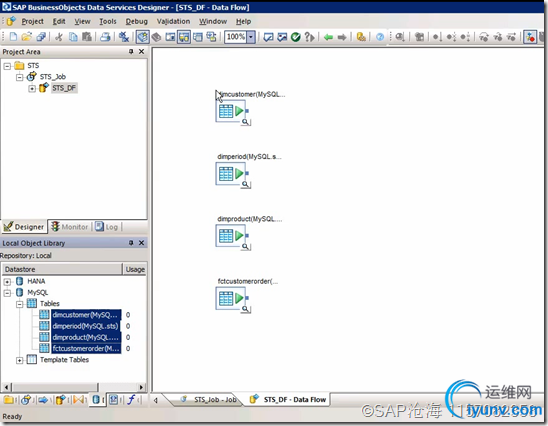Click the What's This help arrow icon
The image size is (548, 426).
point(310,37)
